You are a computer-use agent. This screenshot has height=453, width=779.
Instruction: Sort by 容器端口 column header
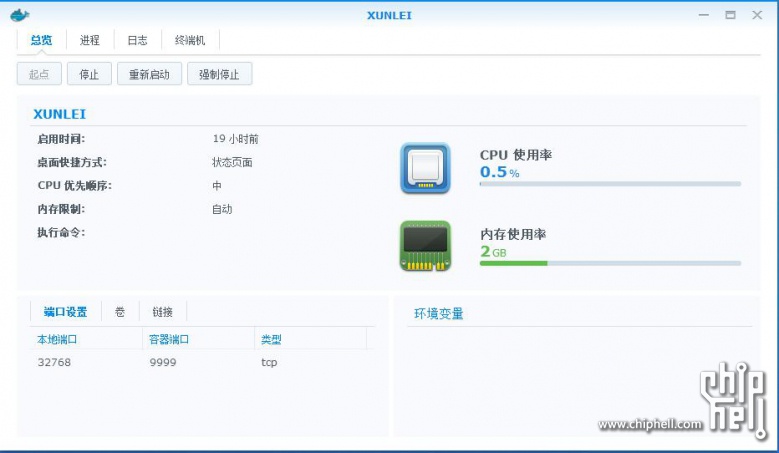pos(198,339)
